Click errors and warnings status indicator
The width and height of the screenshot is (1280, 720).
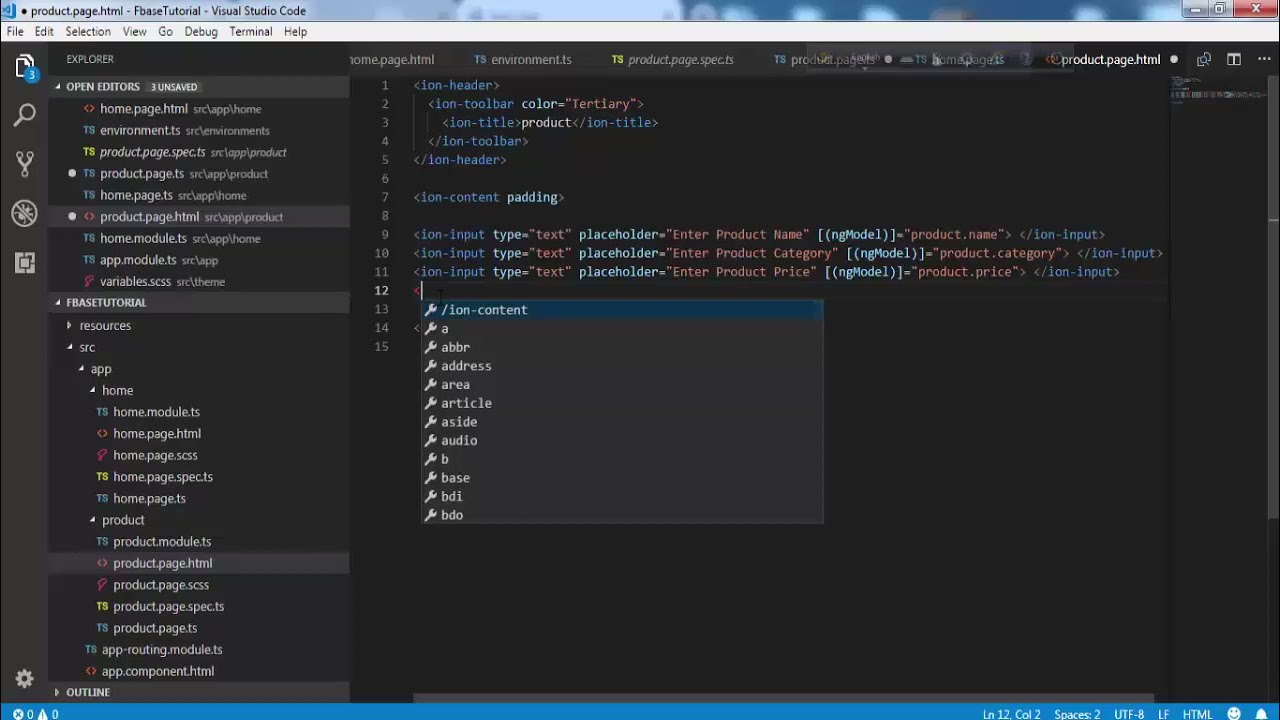pyautogui.click(x=35, y=714)
